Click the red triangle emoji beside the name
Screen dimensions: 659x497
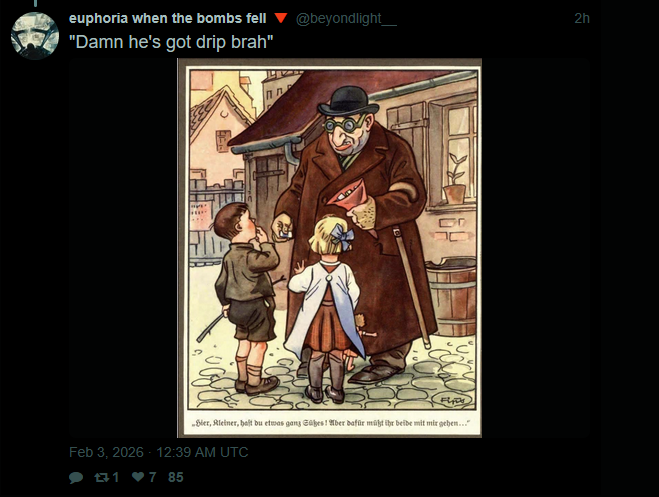coord(281,18)
